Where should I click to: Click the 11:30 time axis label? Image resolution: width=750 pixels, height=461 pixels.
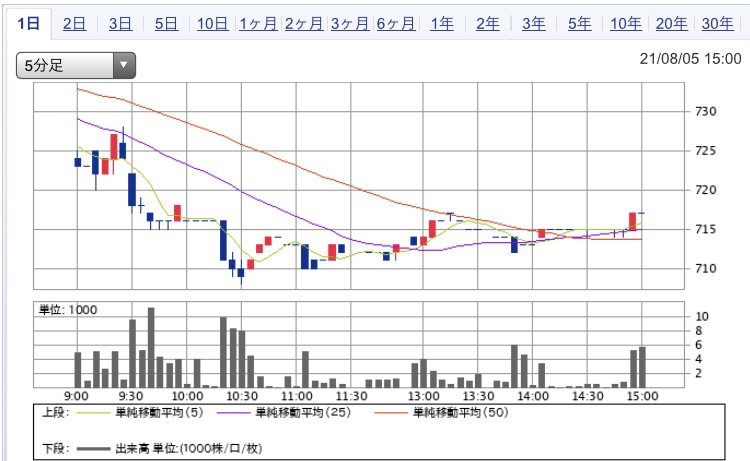tap(351, 396)
